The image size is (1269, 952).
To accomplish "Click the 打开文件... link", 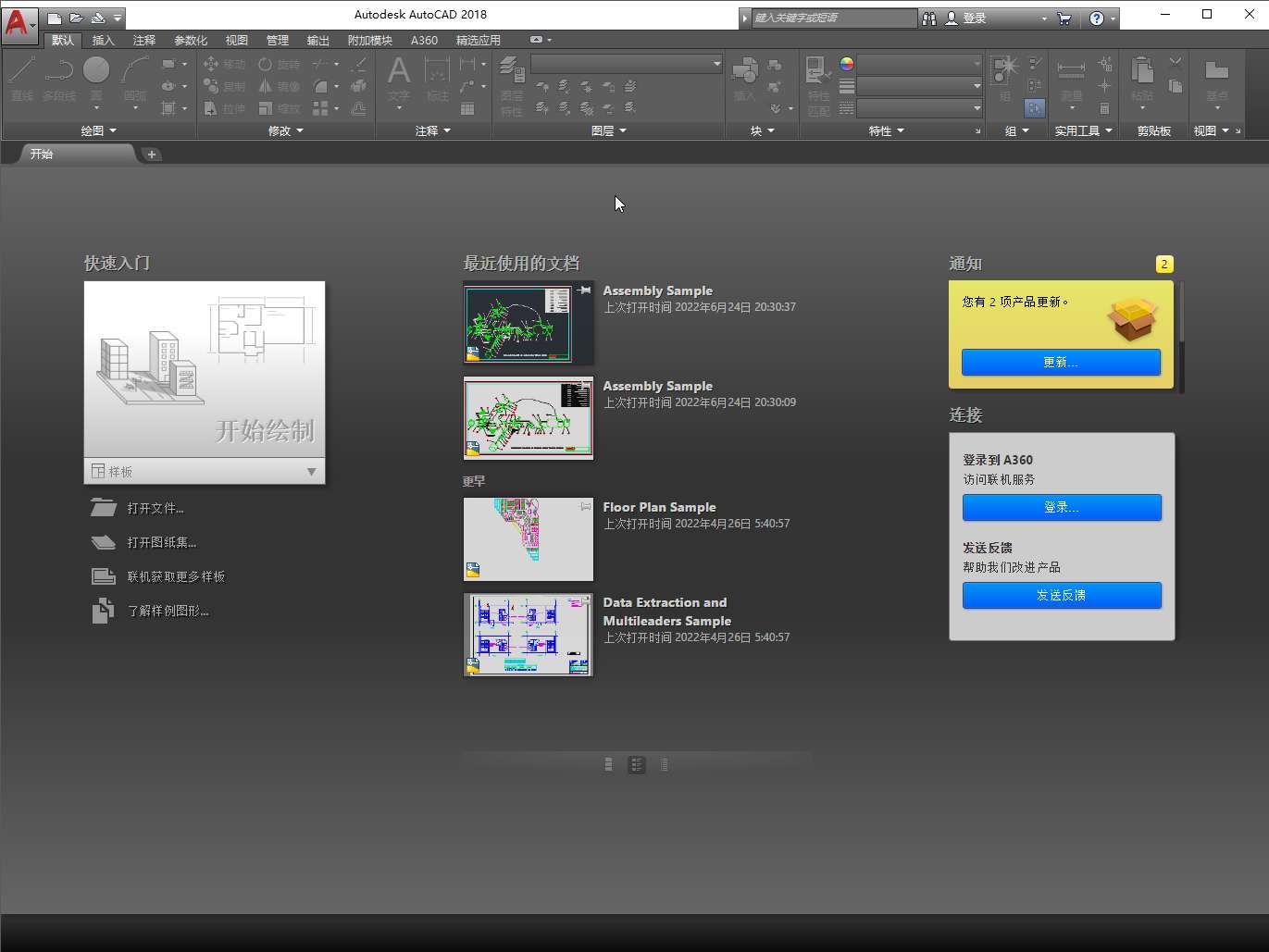I will pos(156,508).
